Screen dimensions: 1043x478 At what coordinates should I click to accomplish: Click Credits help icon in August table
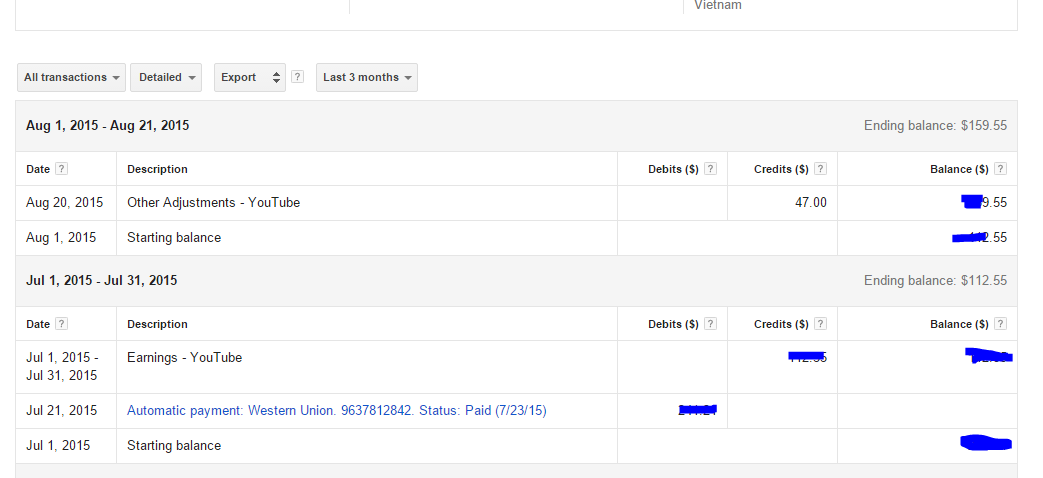point(820,169)
